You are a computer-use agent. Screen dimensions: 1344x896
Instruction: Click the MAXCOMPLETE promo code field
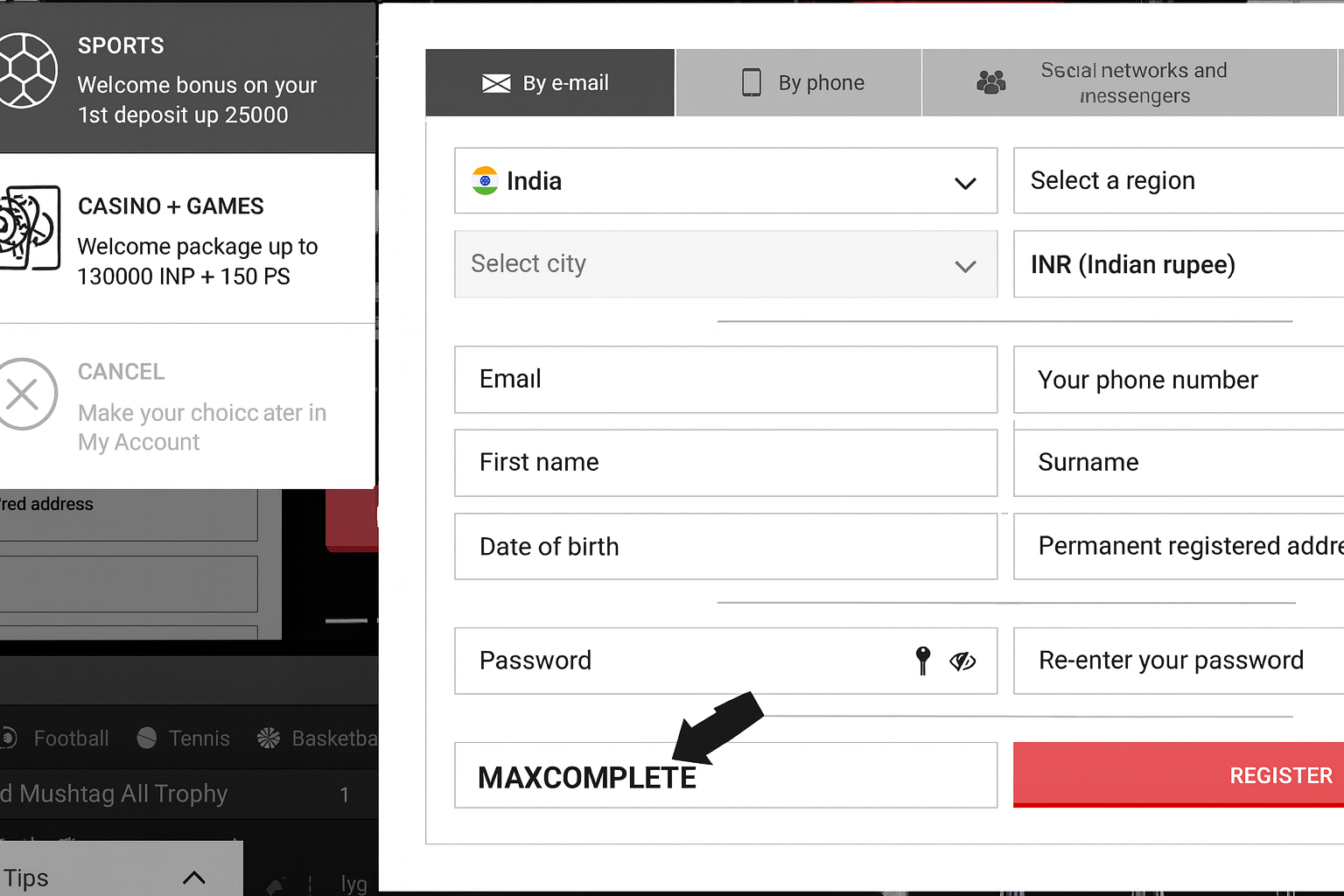tap(725, 775)
